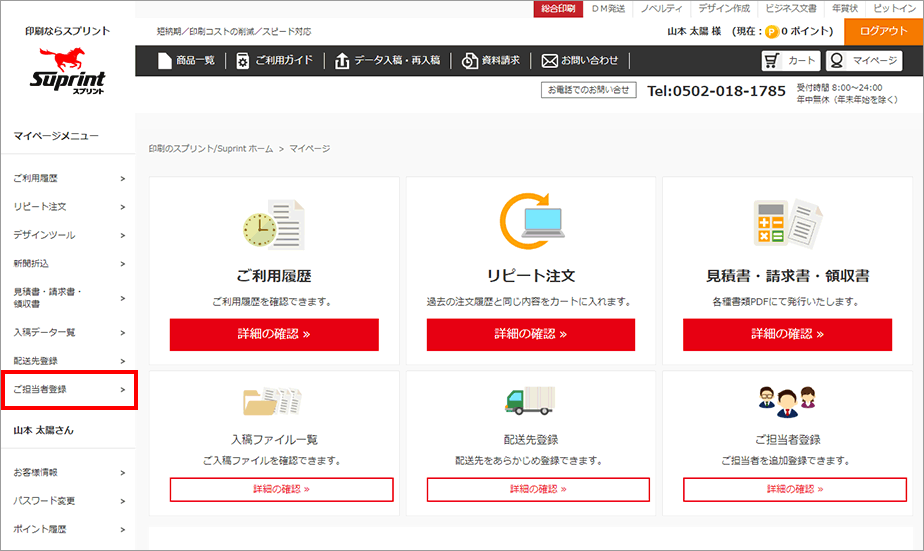Select the 総合印刷 top tab
The height and width of the screenshot is (551, 924).
pyautogui.click(x=558, y=9)
